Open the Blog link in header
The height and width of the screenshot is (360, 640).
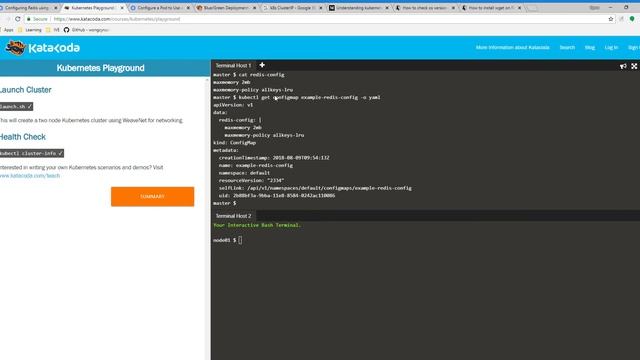(x=589, y=47)
